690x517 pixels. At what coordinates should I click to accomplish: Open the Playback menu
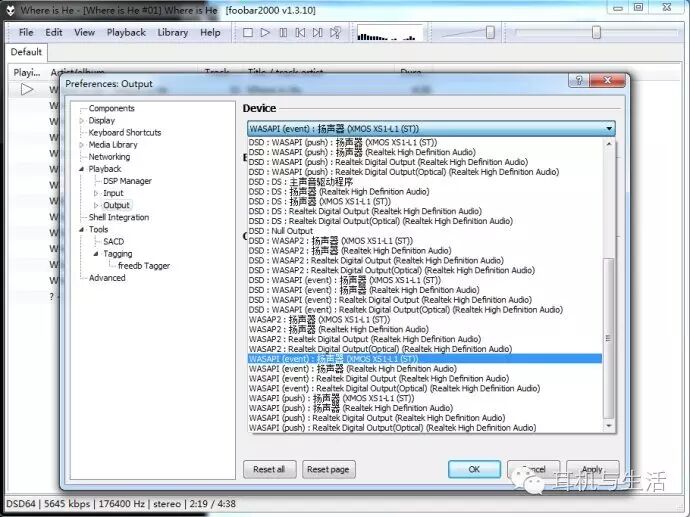point(126,33)
